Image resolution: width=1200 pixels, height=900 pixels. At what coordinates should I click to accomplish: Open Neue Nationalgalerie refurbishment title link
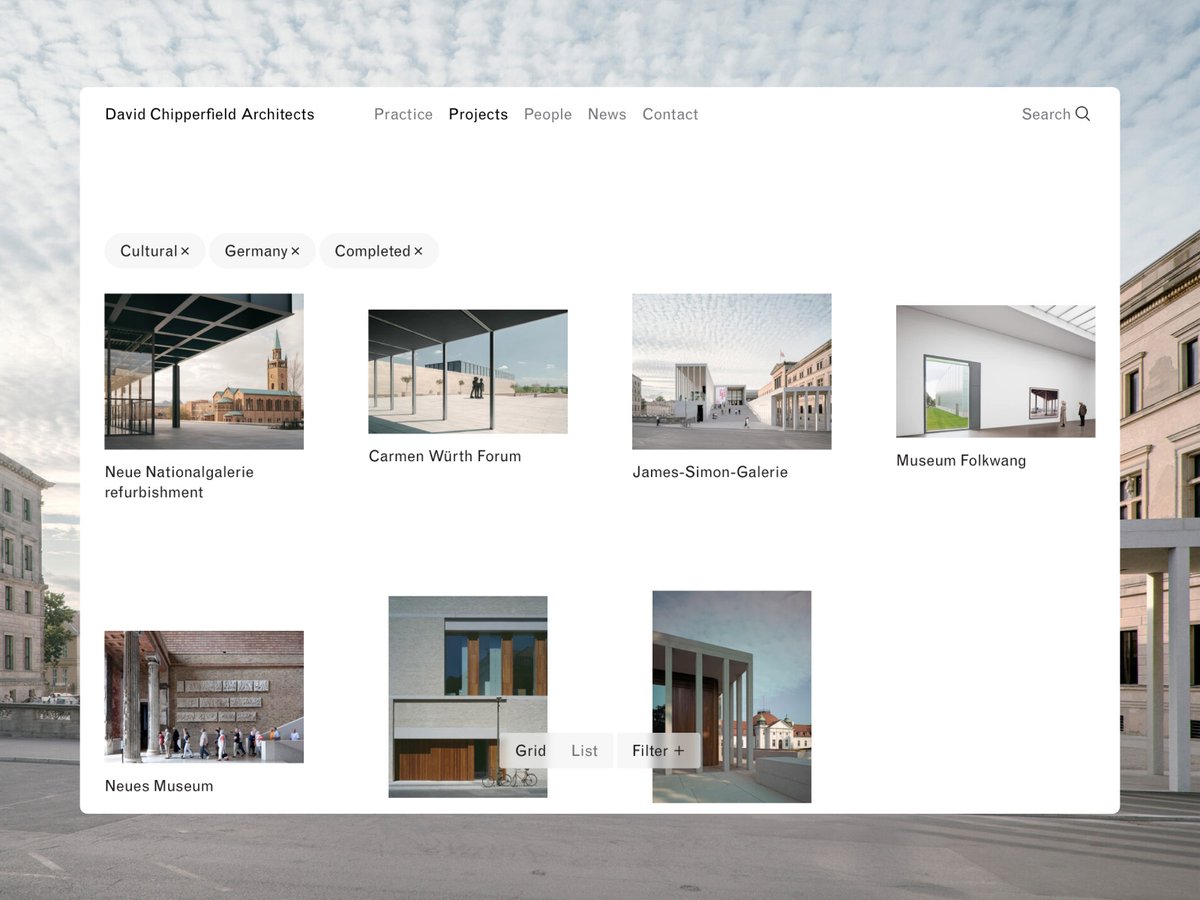click(x=180, y=482)
